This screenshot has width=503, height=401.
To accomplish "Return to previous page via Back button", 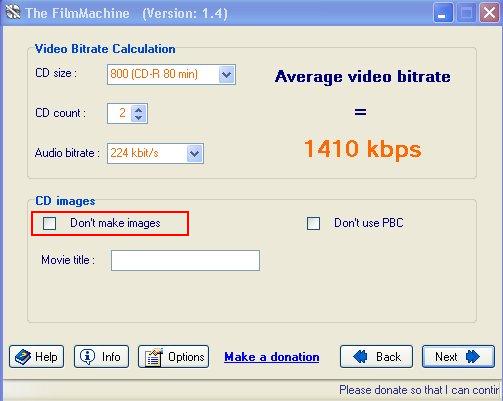I will (x=376, y=357).
